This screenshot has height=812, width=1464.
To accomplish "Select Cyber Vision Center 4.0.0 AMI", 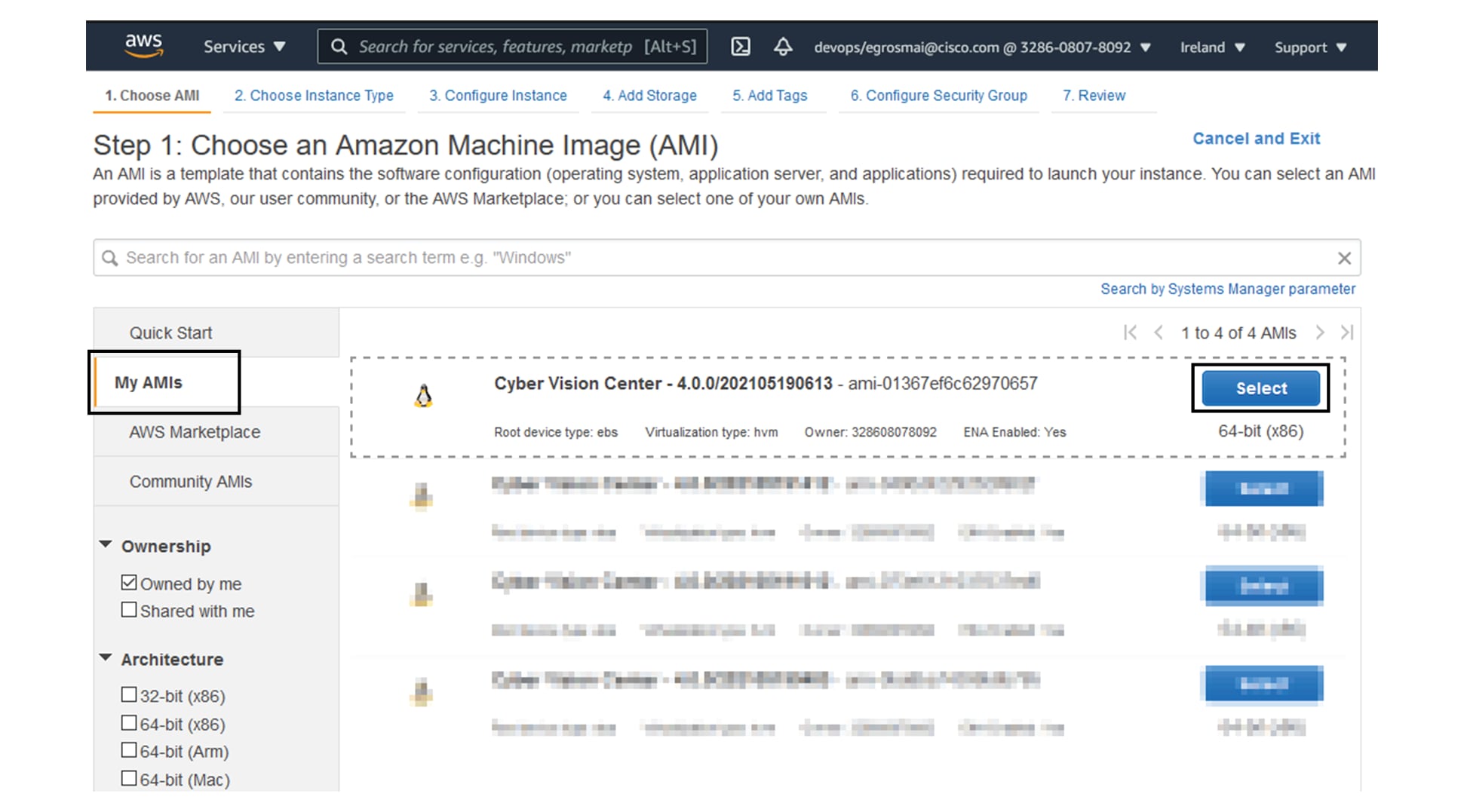I will point(1260,388).
